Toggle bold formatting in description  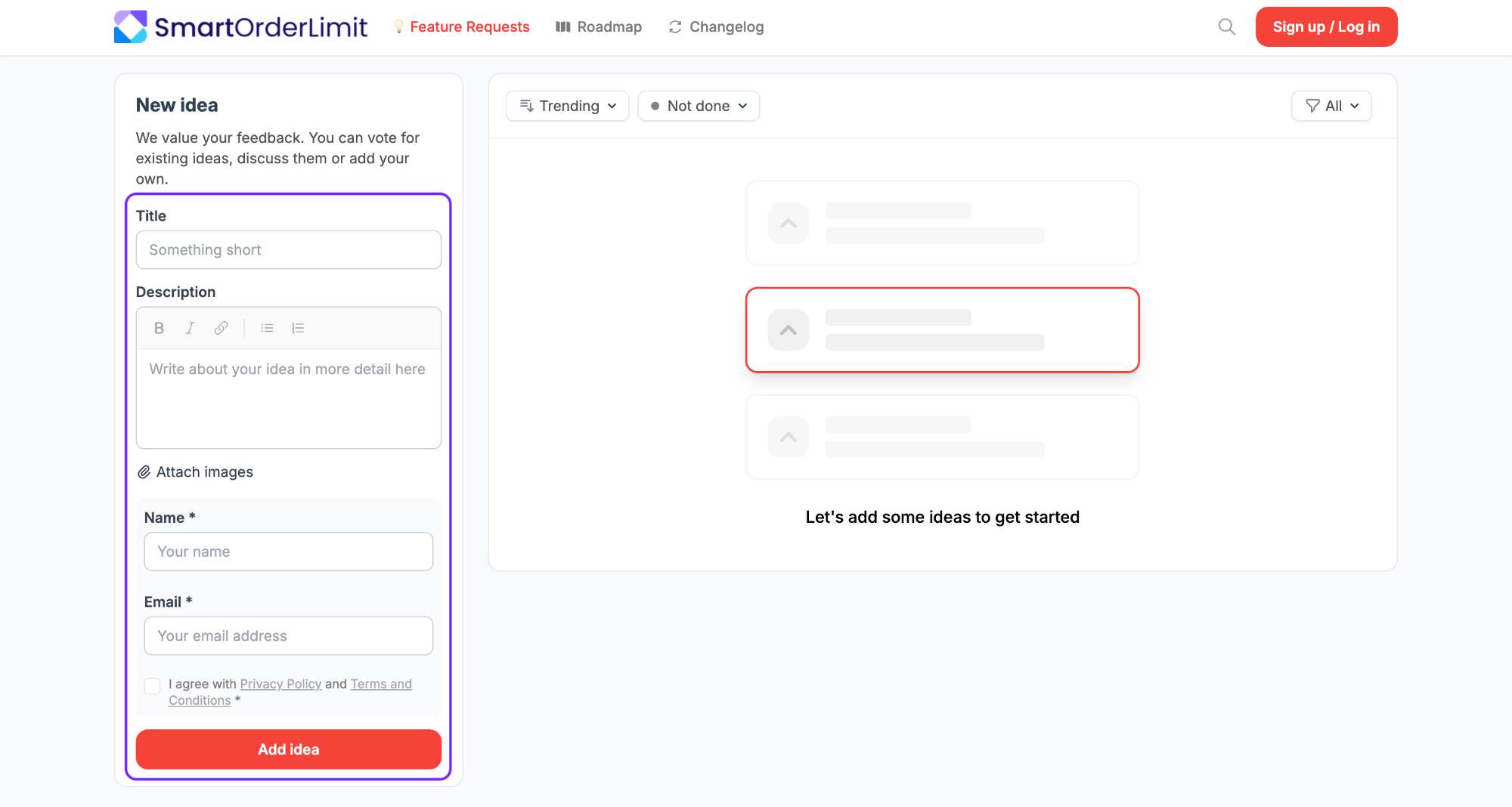click(159, 328)
